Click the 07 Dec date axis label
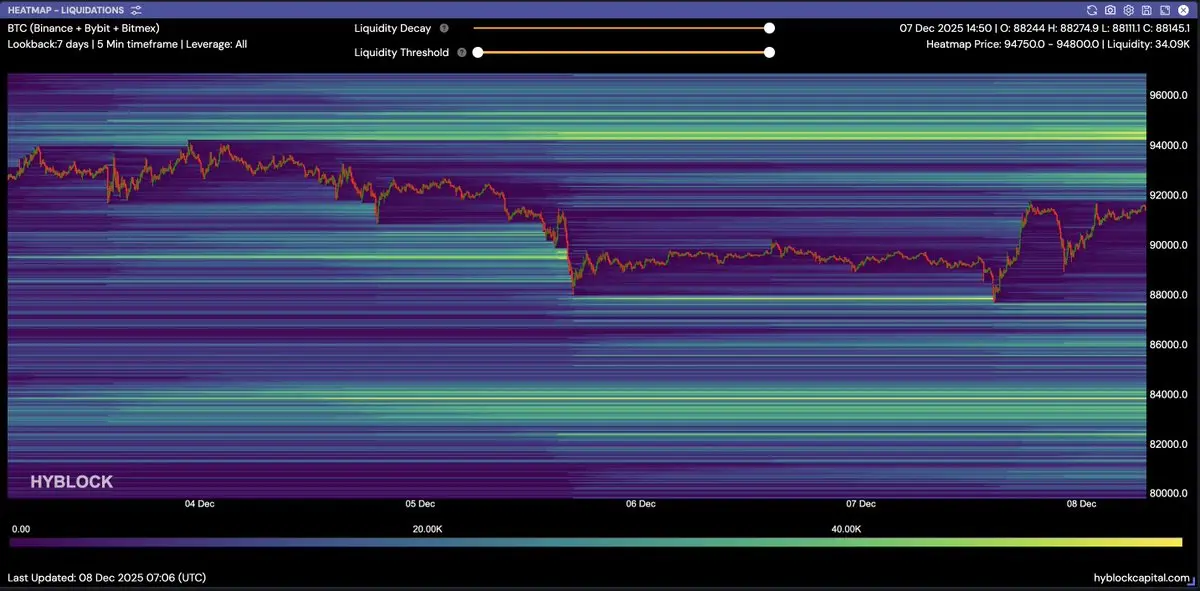Screen dimensions: 1200x591 pos(861,504)
